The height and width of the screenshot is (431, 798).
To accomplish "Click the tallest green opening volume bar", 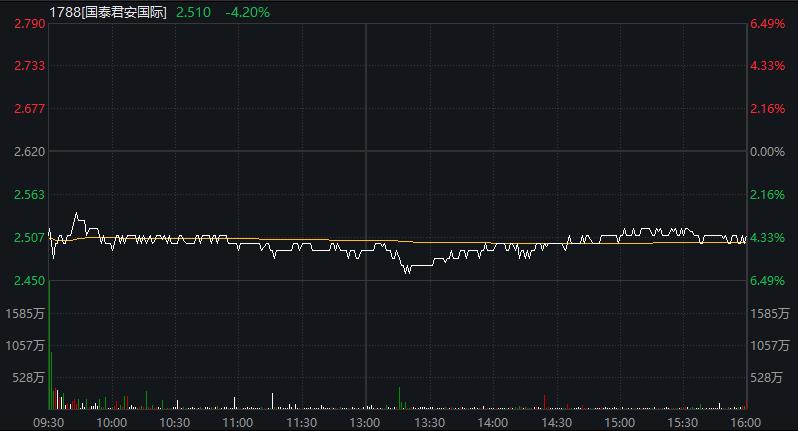I will click(49, 345).
